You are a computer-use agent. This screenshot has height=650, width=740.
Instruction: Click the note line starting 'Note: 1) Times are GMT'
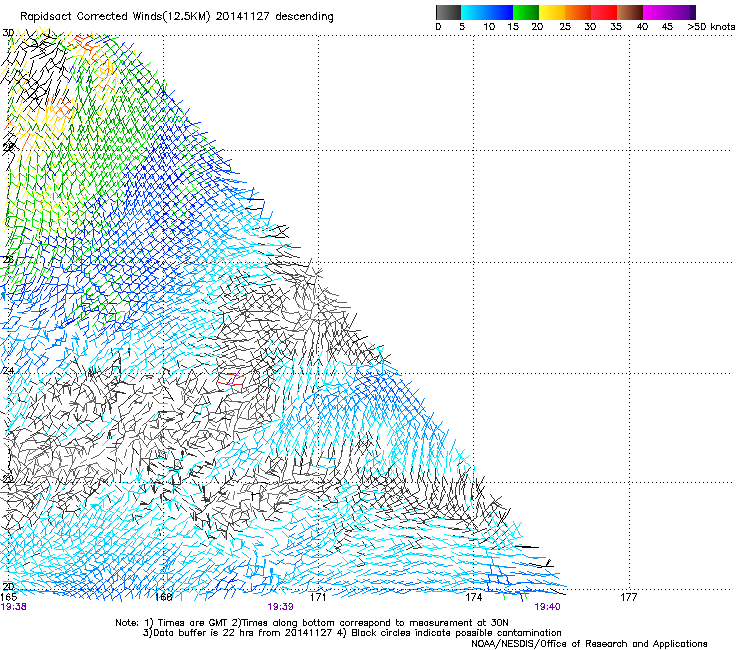click(311, 623)
